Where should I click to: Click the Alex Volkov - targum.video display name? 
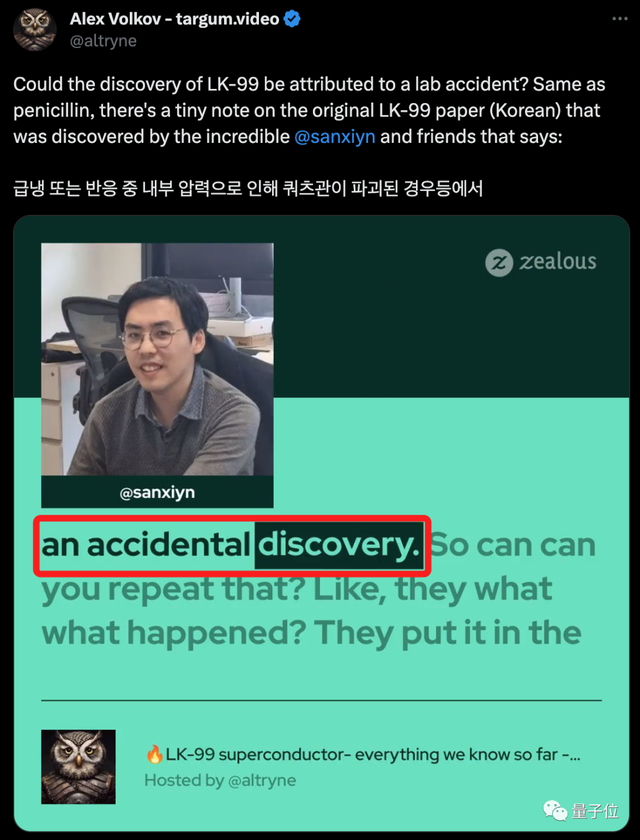(x=175, y=19)
